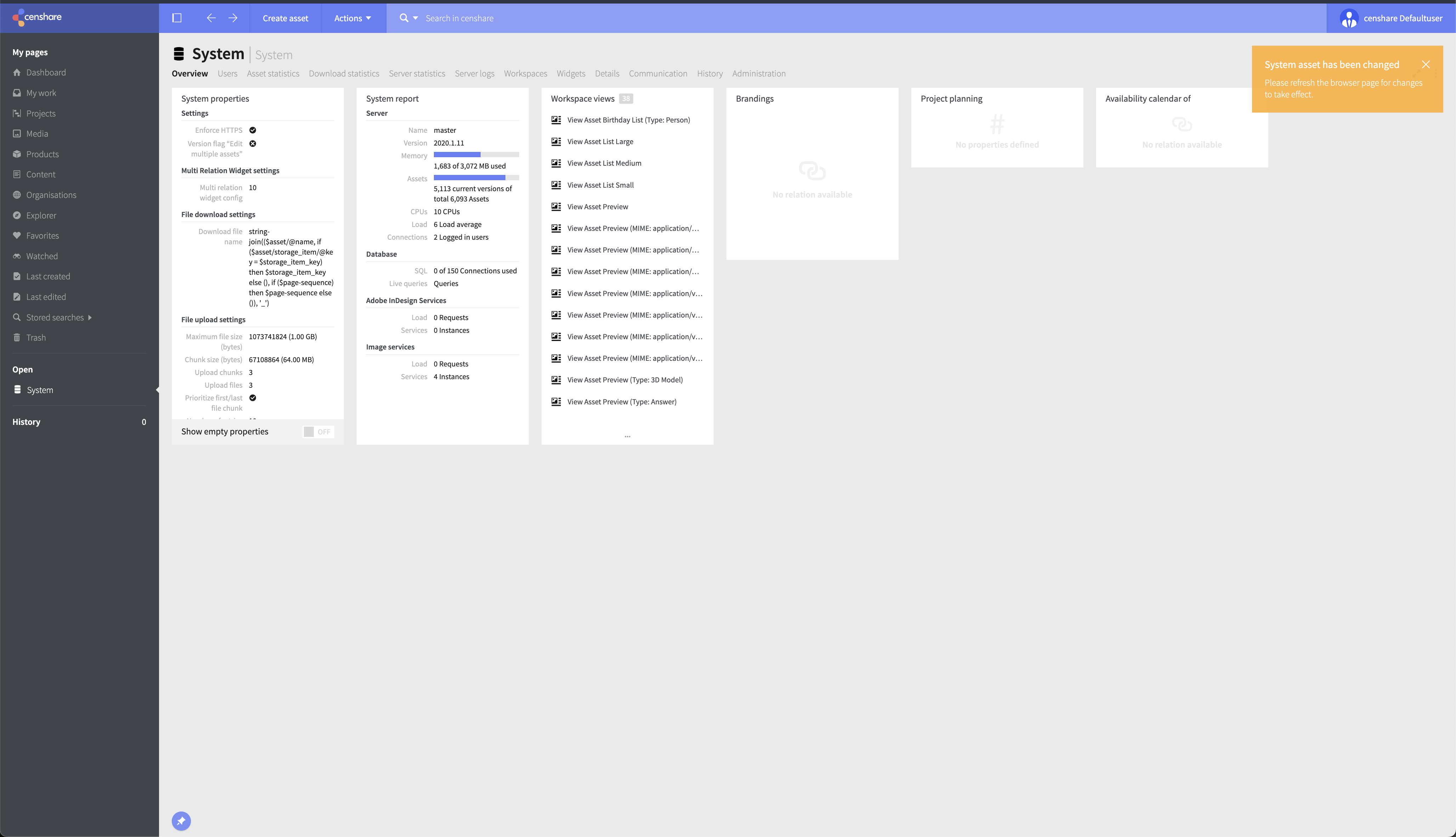Click the Favorites heart icon

[x=17, y=236]
